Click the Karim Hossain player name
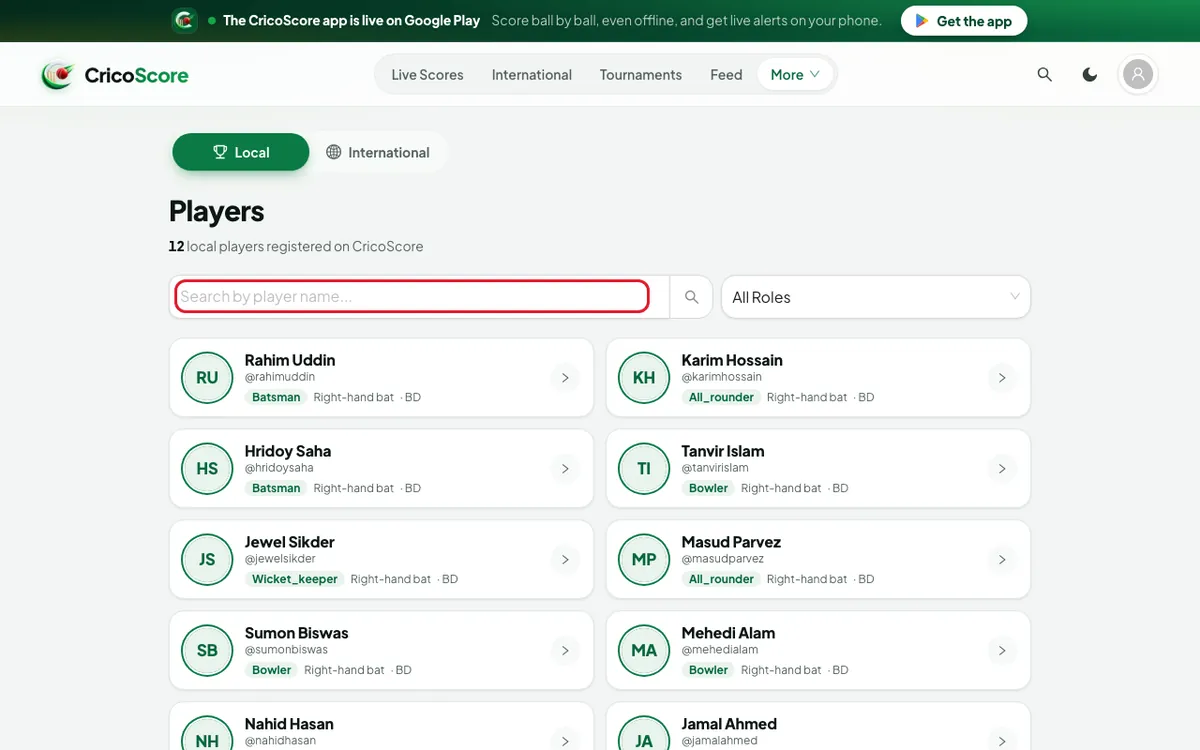The width and height of the screenshot is (1200, 750). pyautogui.click(x=732, y=360)
